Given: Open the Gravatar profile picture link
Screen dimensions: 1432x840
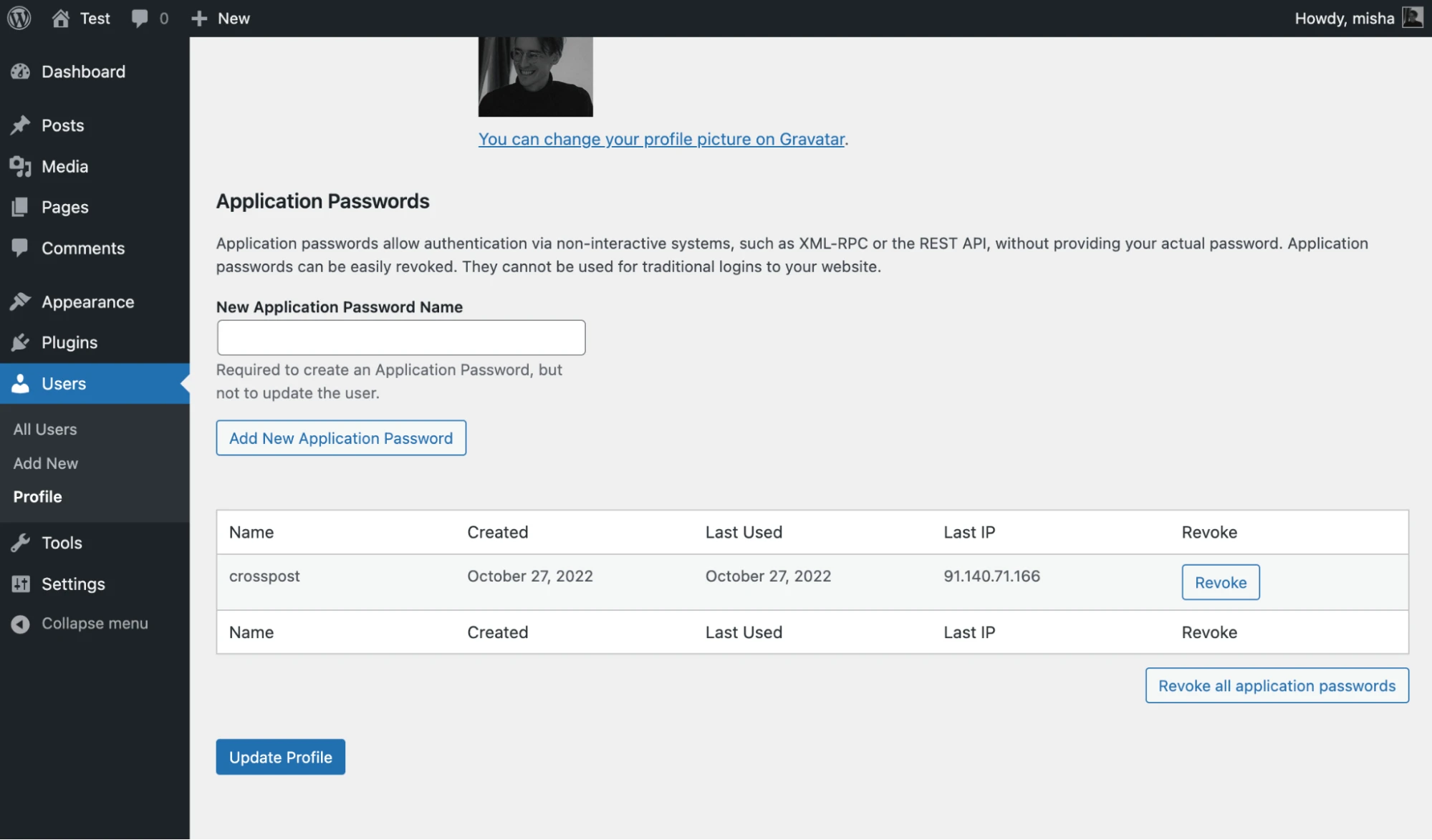Looking at the screenshot, I should pyautogui.click(x=660, y=139).
